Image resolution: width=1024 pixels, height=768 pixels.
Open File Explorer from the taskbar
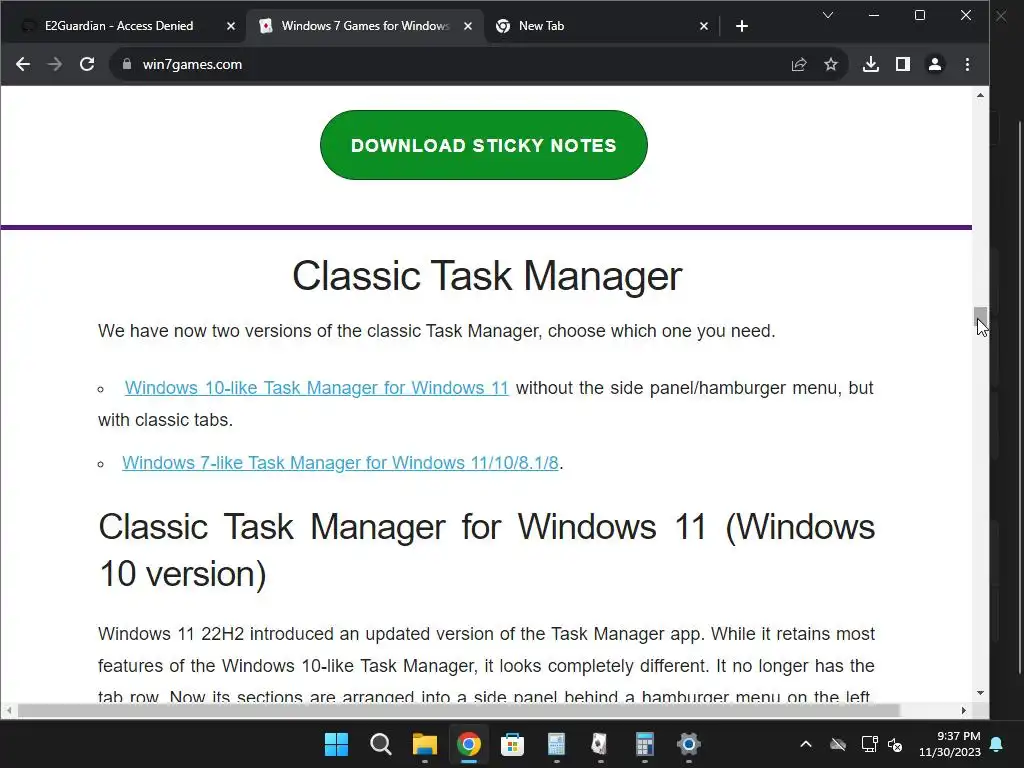click(424, 744)
